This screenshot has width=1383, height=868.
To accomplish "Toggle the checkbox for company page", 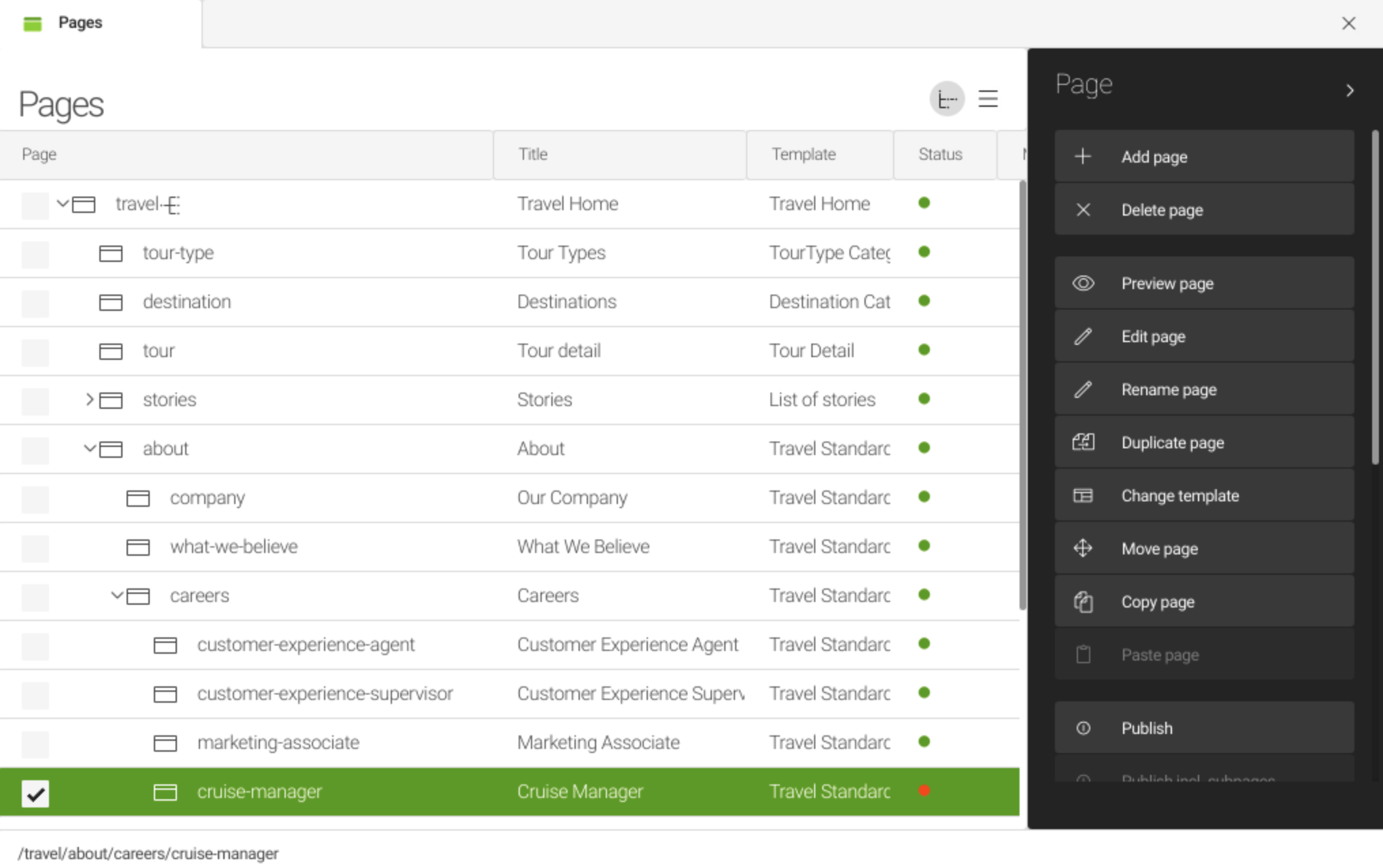I will point(34,497).
